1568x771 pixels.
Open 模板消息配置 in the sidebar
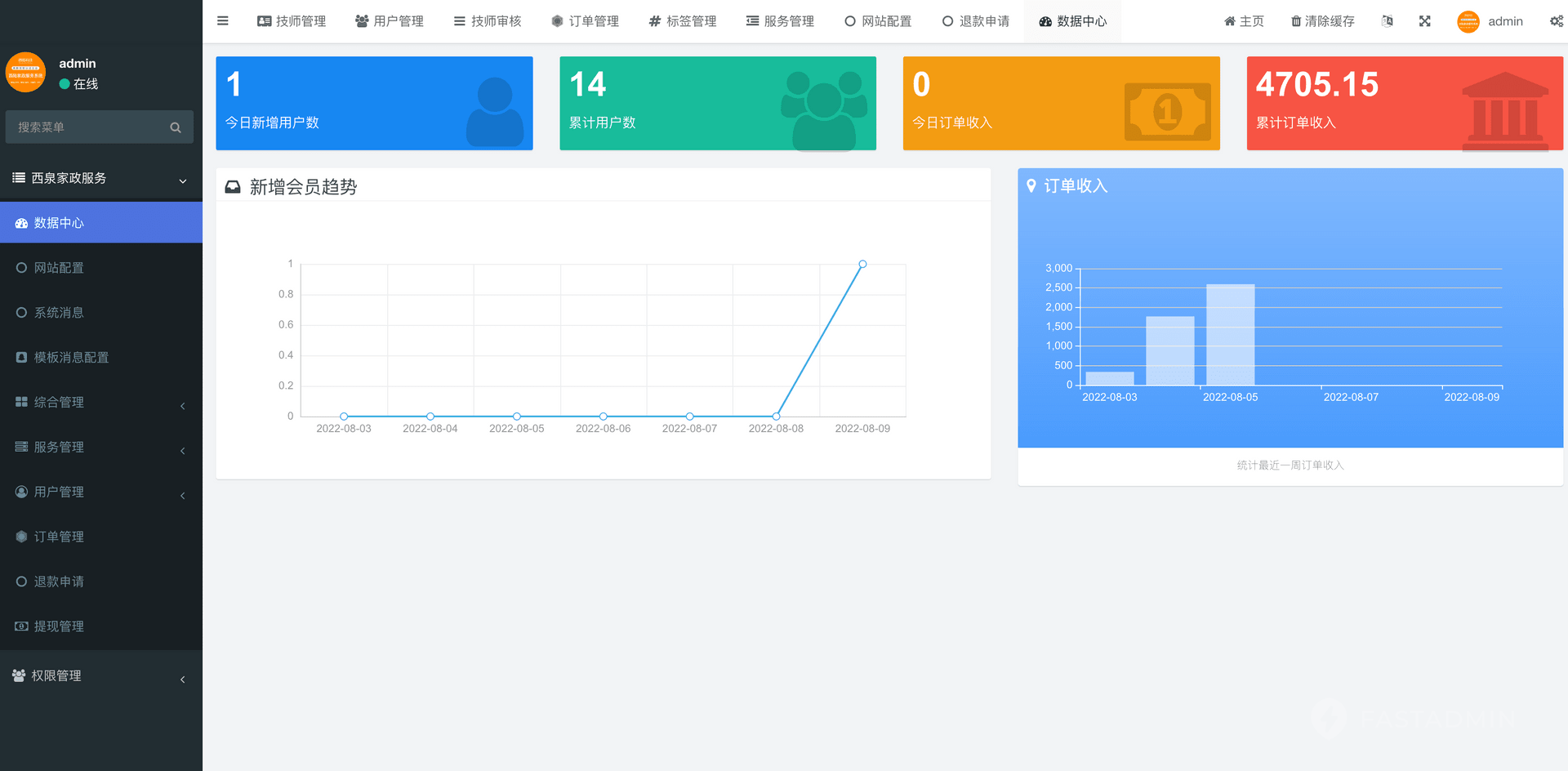tap(71, 358)
